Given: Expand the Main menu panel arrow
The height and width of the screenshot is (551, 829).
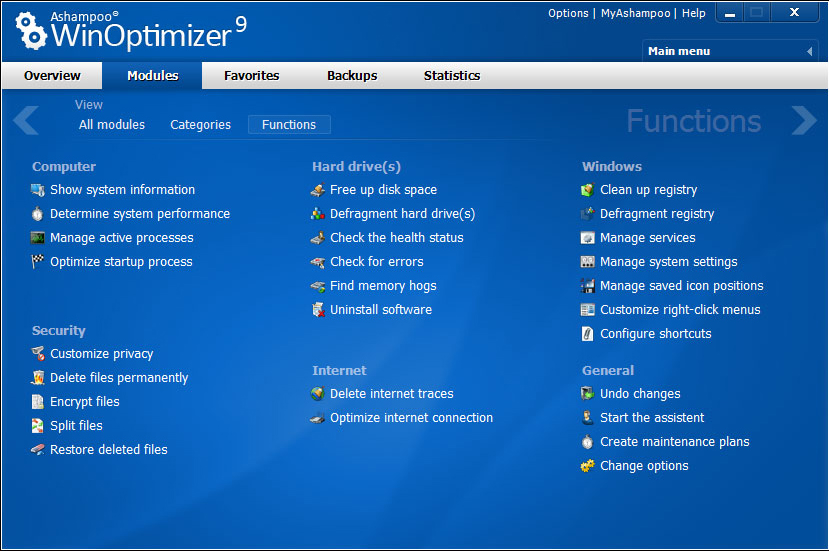Looking at the screenshot, I should click(x=809, y=51).
